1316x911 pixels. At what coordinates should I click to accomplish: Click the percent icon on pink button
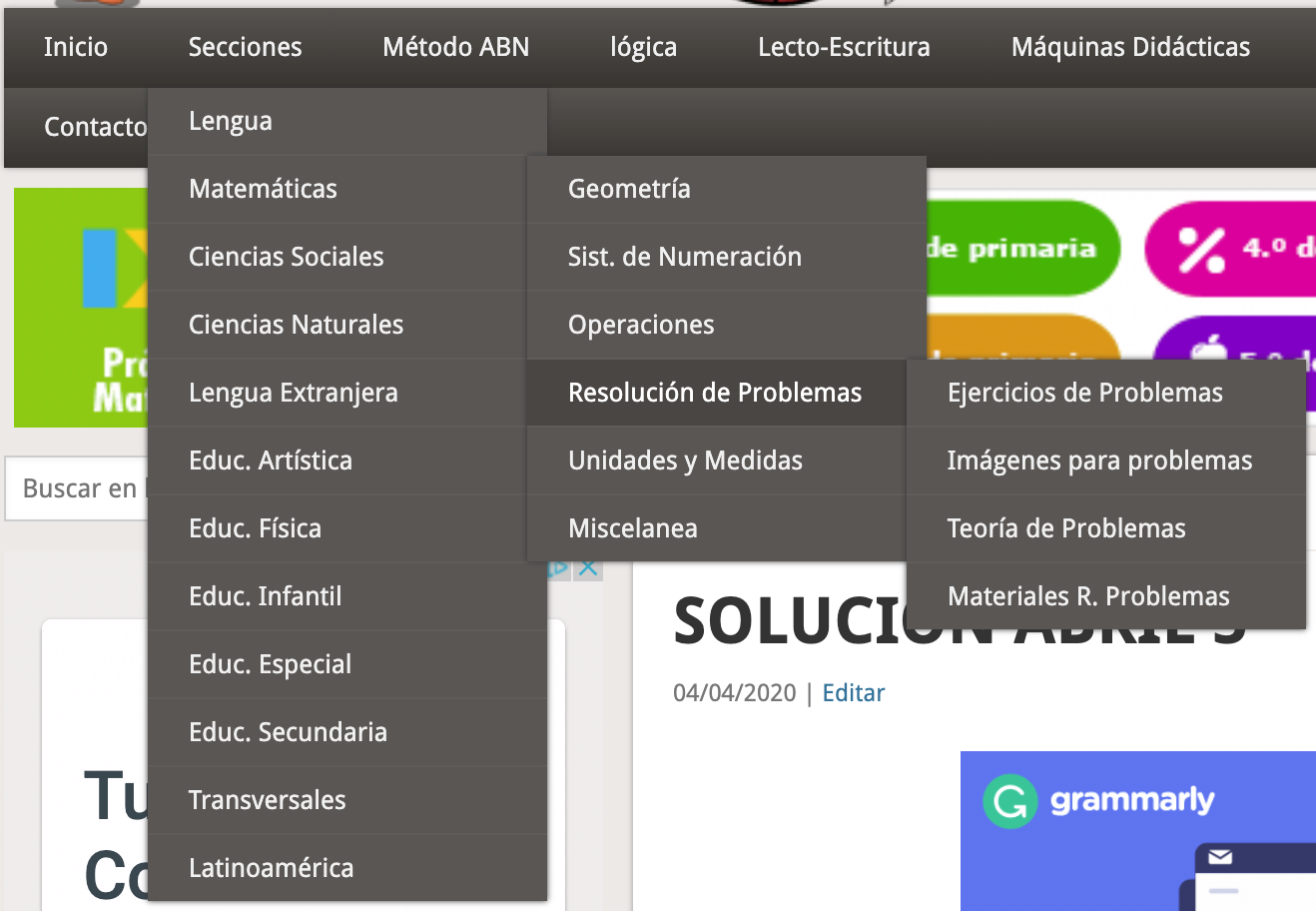tap(1201, 249)
